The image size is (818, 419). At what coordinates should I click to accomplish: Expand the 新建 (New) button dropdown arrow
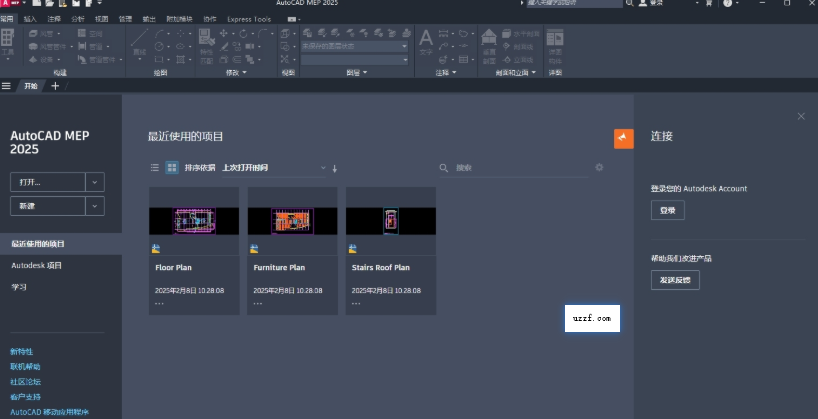94,206
